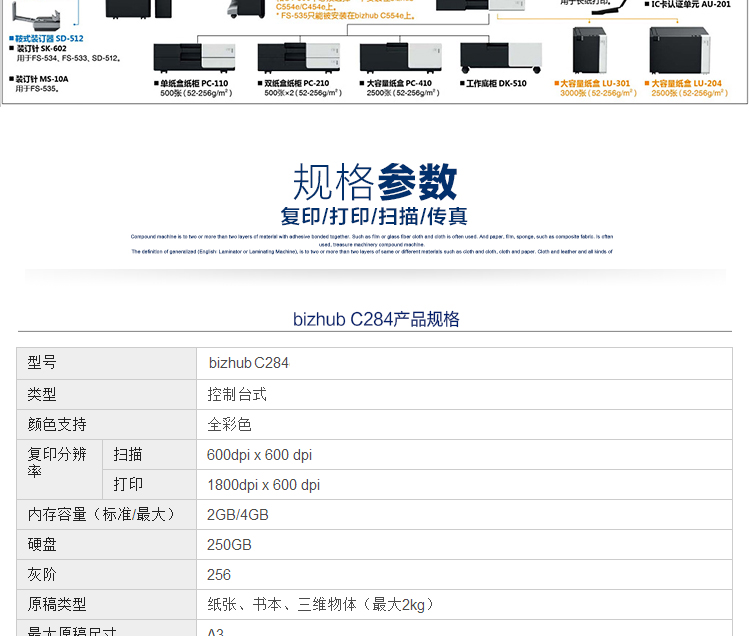The image size is (750, 636).
Task: Click the PC-210 double paper cabinet image
Action: [x=298, y=57]
